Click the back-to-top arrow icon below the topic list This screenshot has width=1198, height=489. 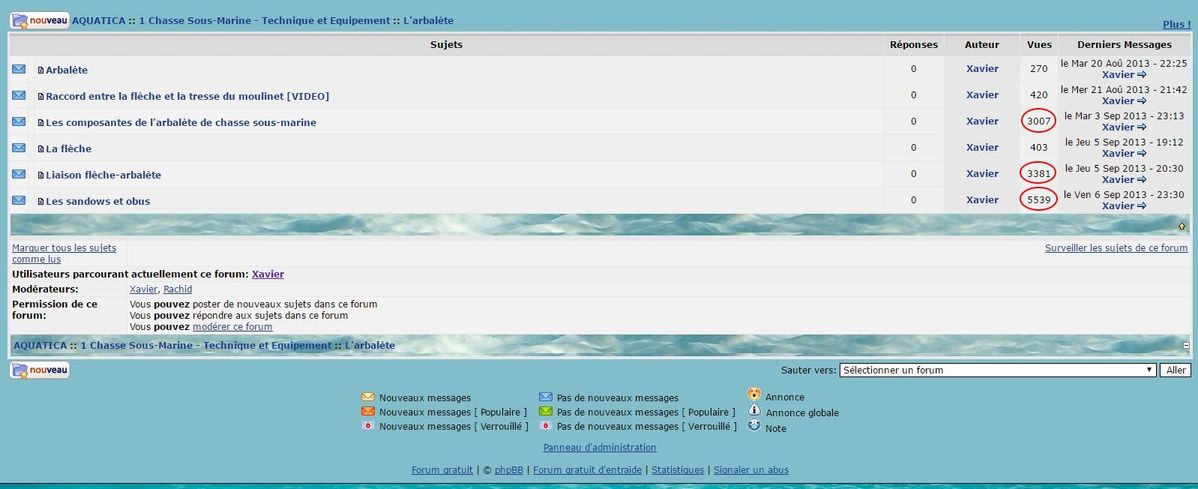coord(1182,227)
